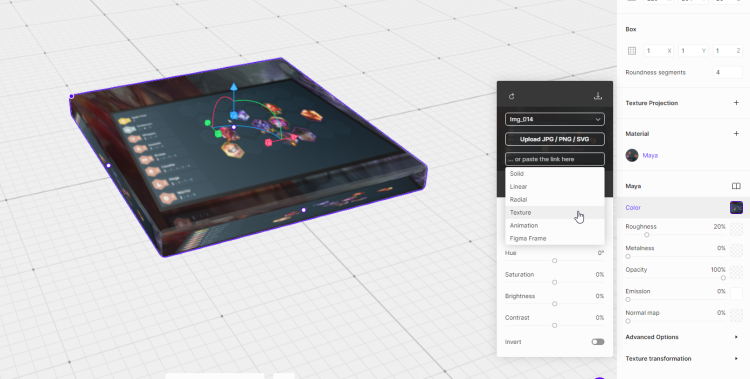Click the Maya material name link

coord(650,156)
